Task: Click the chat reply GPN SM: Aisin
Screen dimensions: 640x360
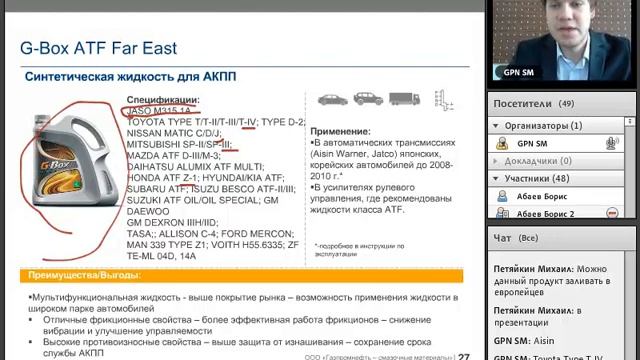Action: (x=524, y=341)
